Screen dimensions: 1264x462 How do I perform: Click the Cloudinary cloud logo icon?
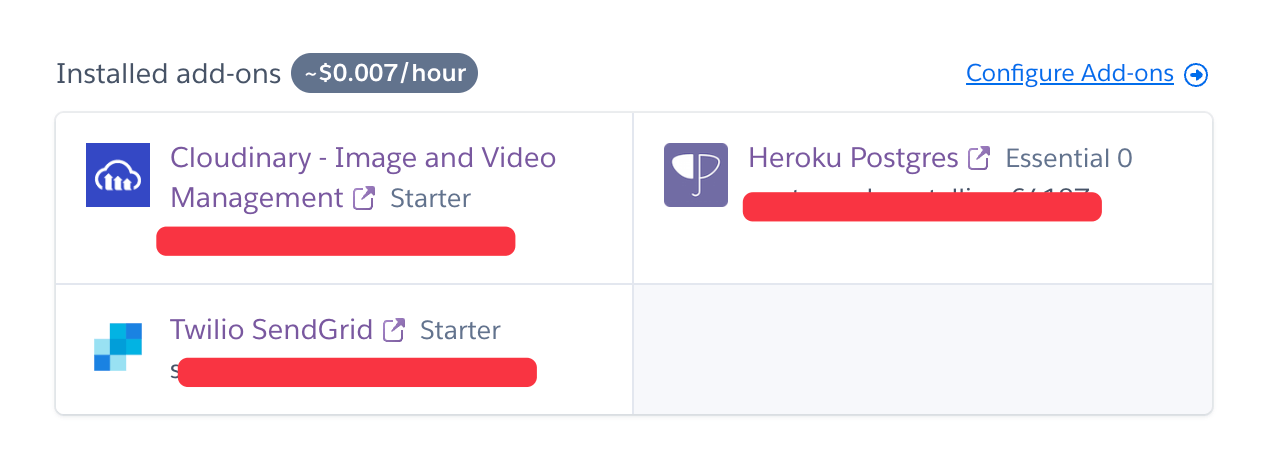coord(118,175)
